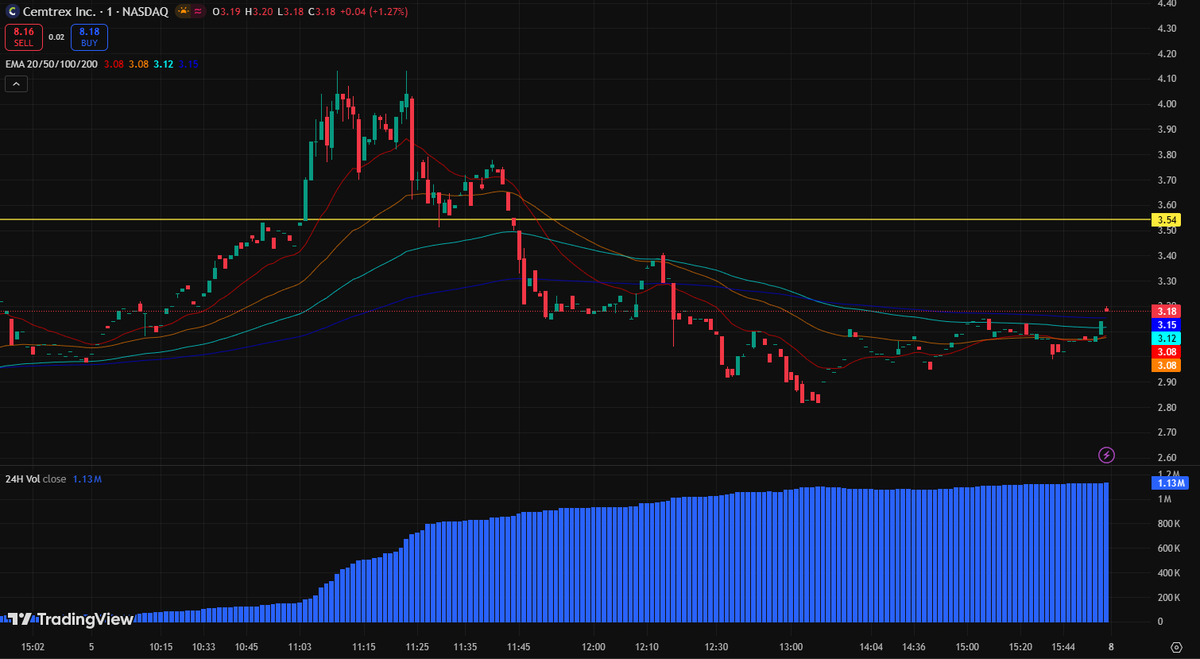The width and height of the screenshot is (1200, 659).
Task: Click the yellow 3.54 price label
Action: pos(1166,220)
